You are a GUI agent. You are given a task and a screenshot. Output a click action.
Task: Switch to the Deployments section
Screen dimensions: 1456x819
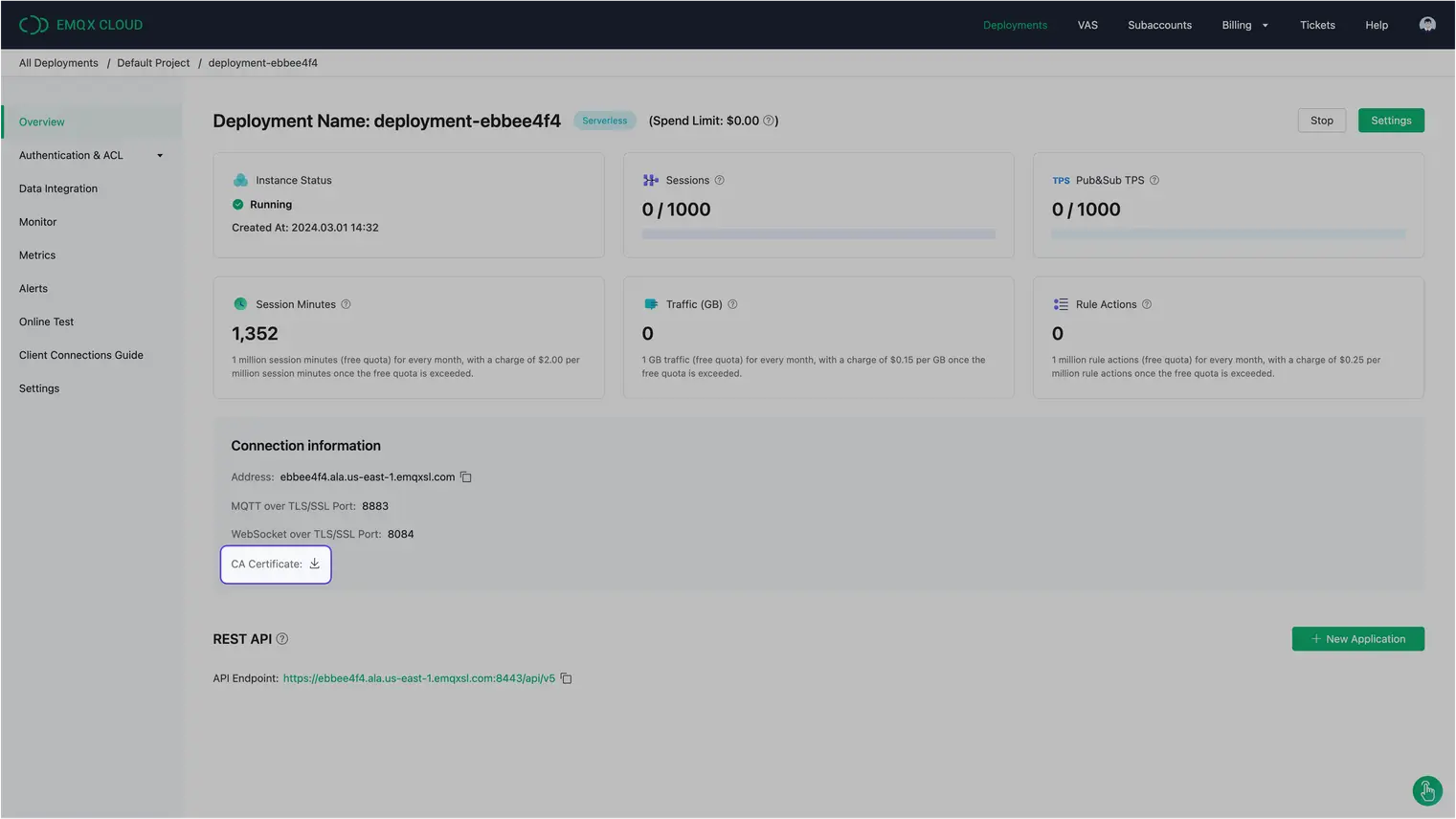pyautogui.click(x=1015, y=25)
